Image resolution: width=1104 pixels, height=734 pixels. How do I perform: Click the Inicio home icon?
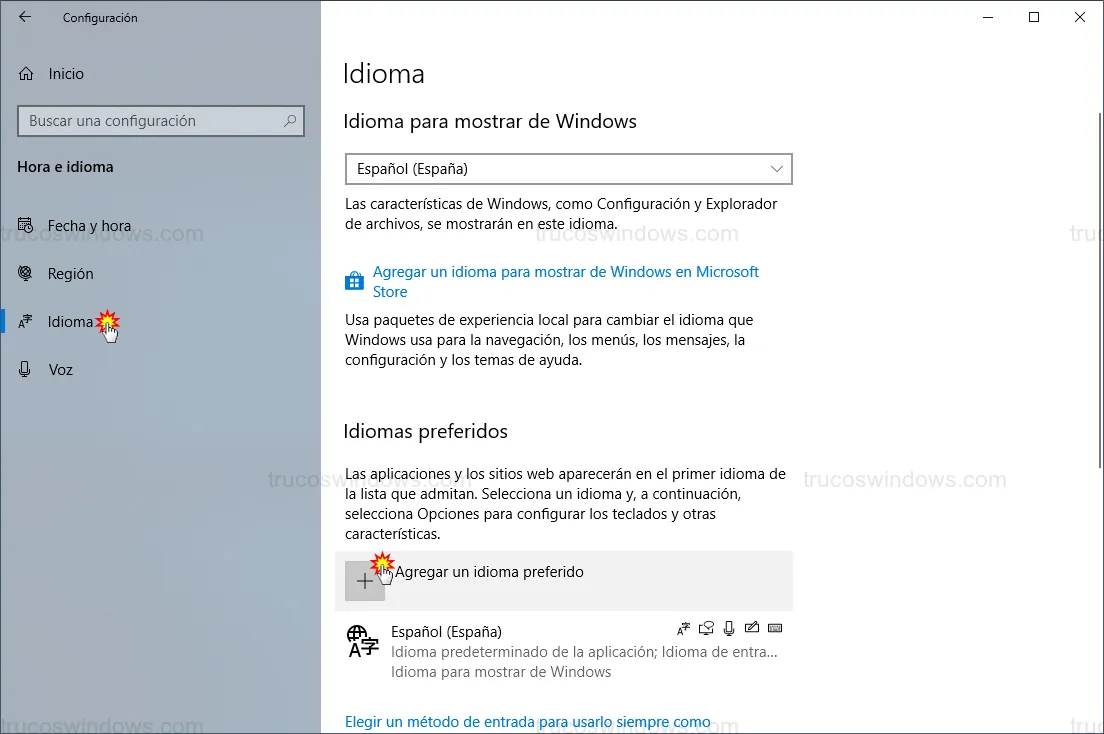pos(26,74)
